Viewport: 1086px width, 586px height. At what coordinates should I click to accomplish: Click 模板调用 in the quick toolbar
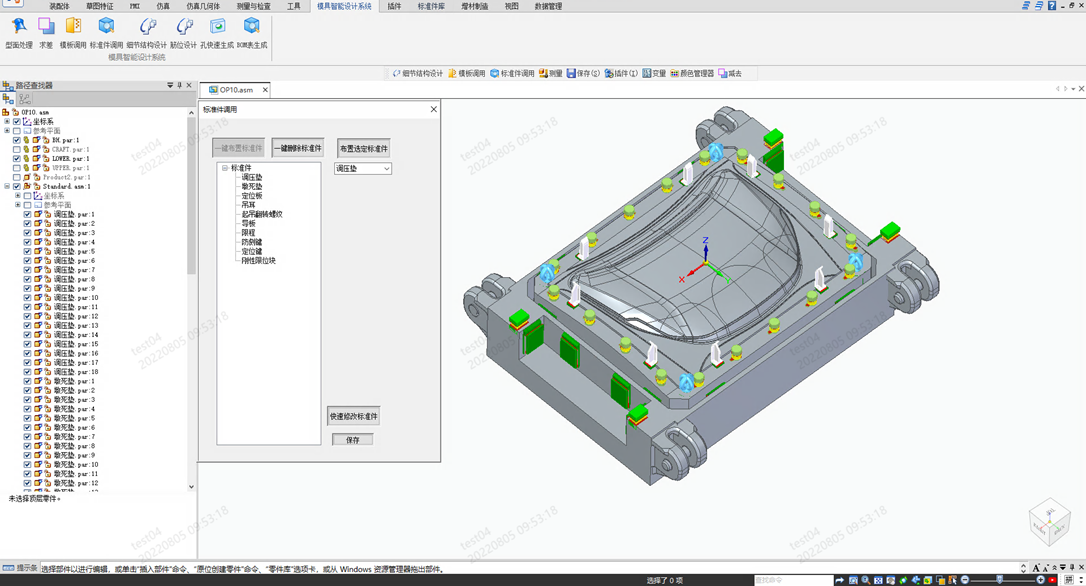pyautogui.click(x=466, y=73)
